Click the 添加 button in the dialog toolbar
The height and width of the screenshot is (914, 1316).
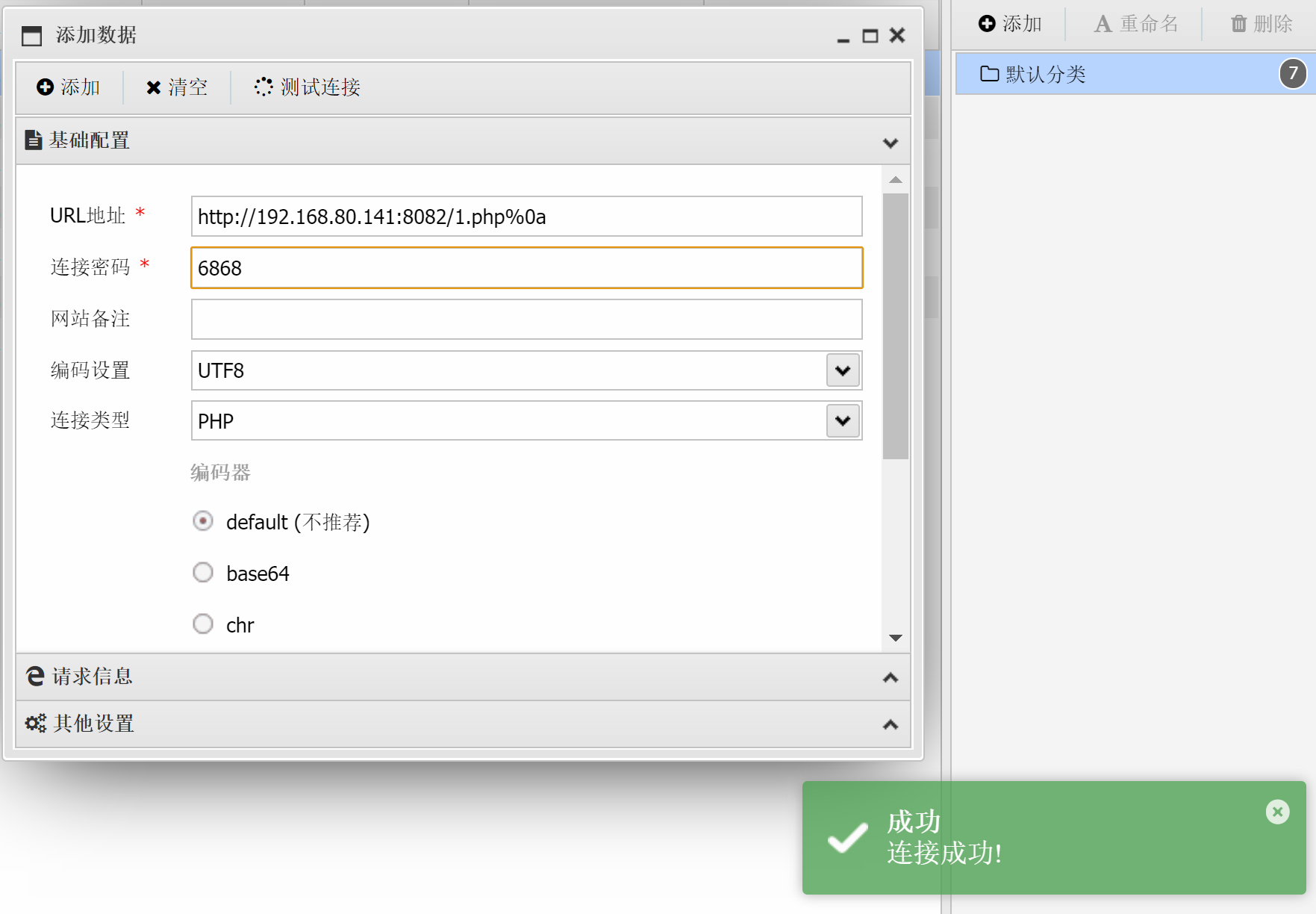coord(69,87)
